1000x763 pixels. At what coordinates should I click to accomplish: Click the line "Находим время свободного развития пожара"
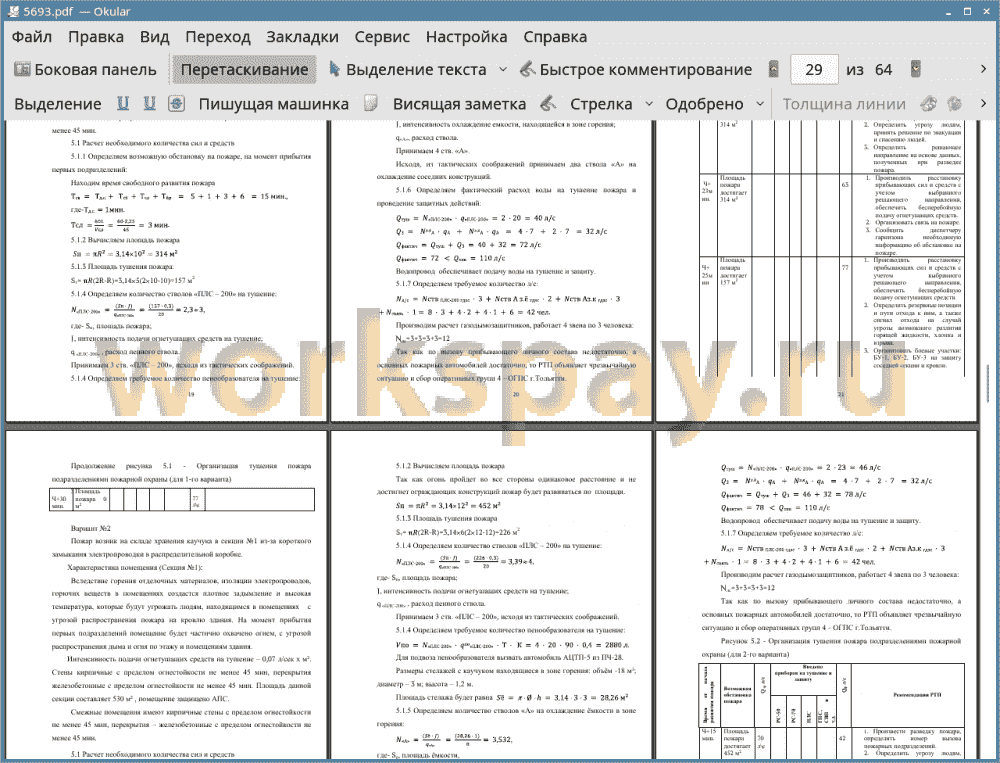[143, 183]
